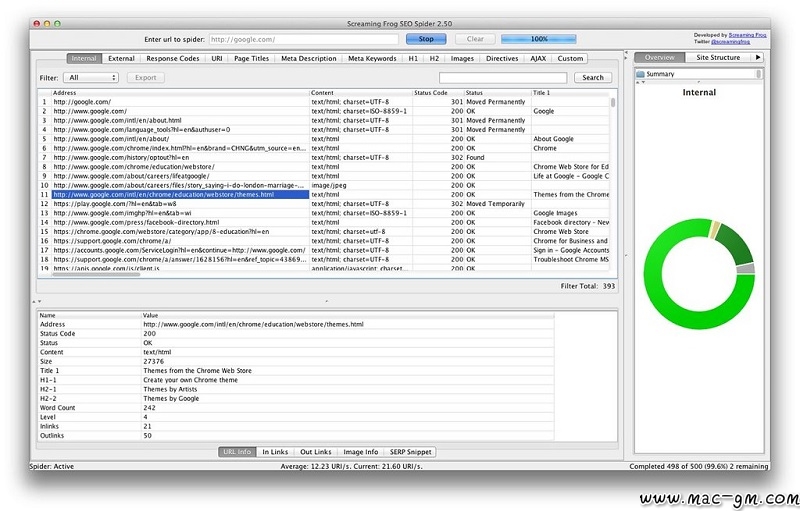
Task: Open the @screamingfrog Twitter link
Action: click(x=731, y=41)
